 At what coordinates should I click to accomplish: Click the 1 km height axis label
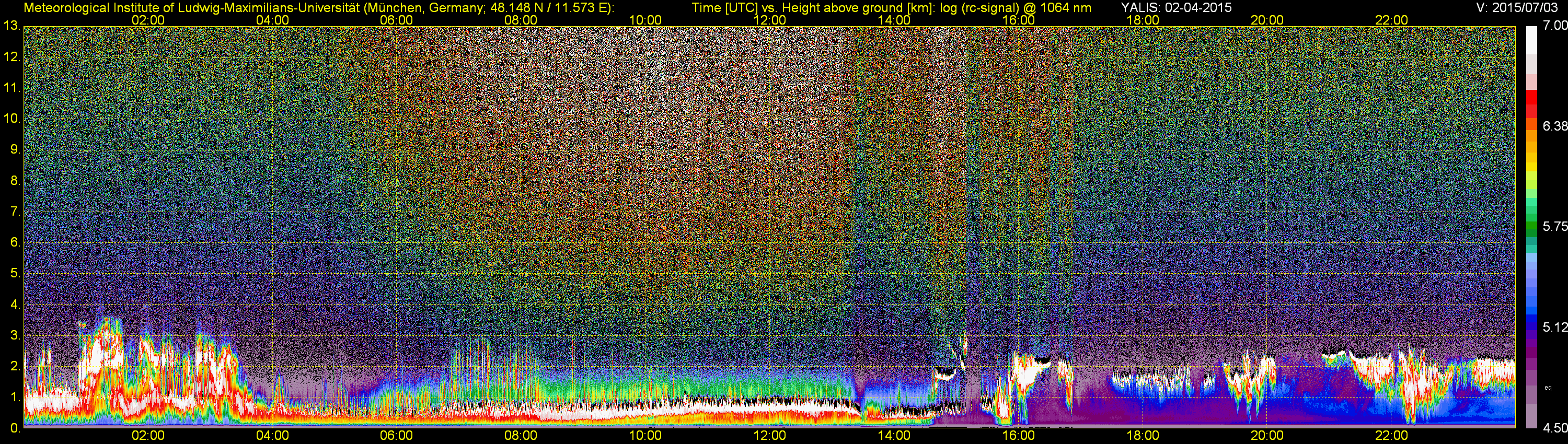coord(15,396)
